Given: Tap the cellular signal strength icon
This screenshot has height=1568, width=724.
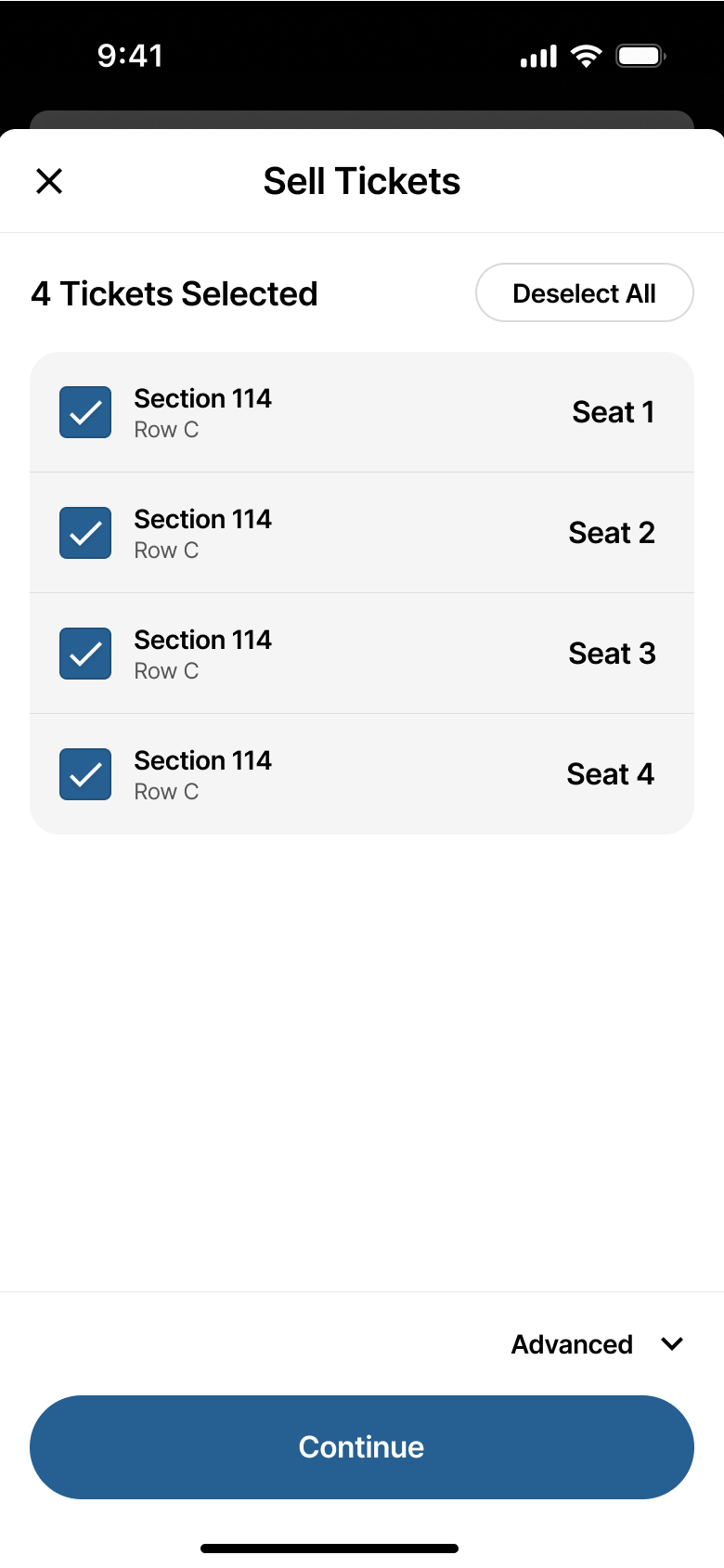Looking at the screenshot, I should tap(538, 57).
